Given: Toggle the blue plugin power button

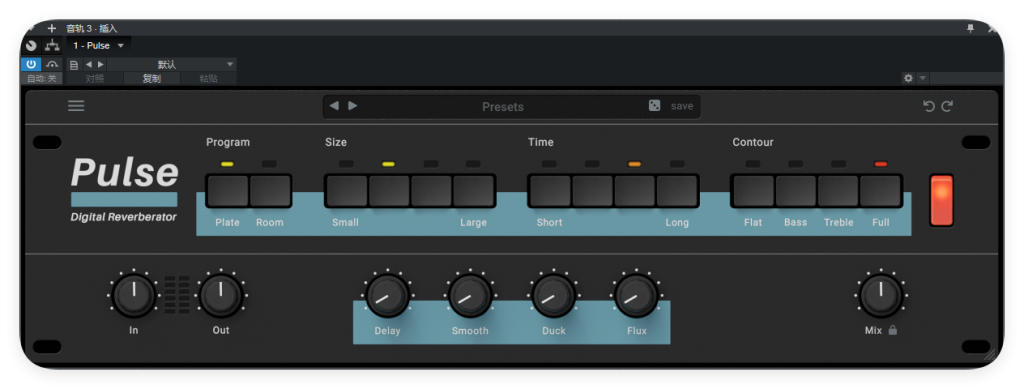Looking at the screenshot, I should [31, 64].
